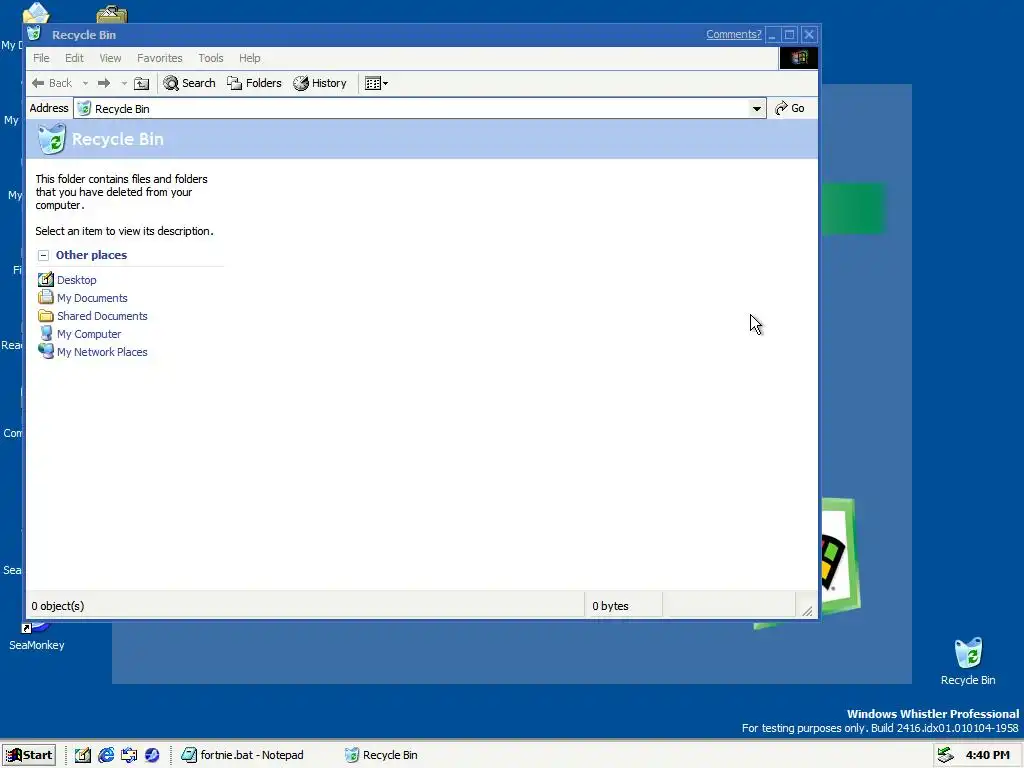Click Show Desktop quick launch icon

[x=82, y=755]
